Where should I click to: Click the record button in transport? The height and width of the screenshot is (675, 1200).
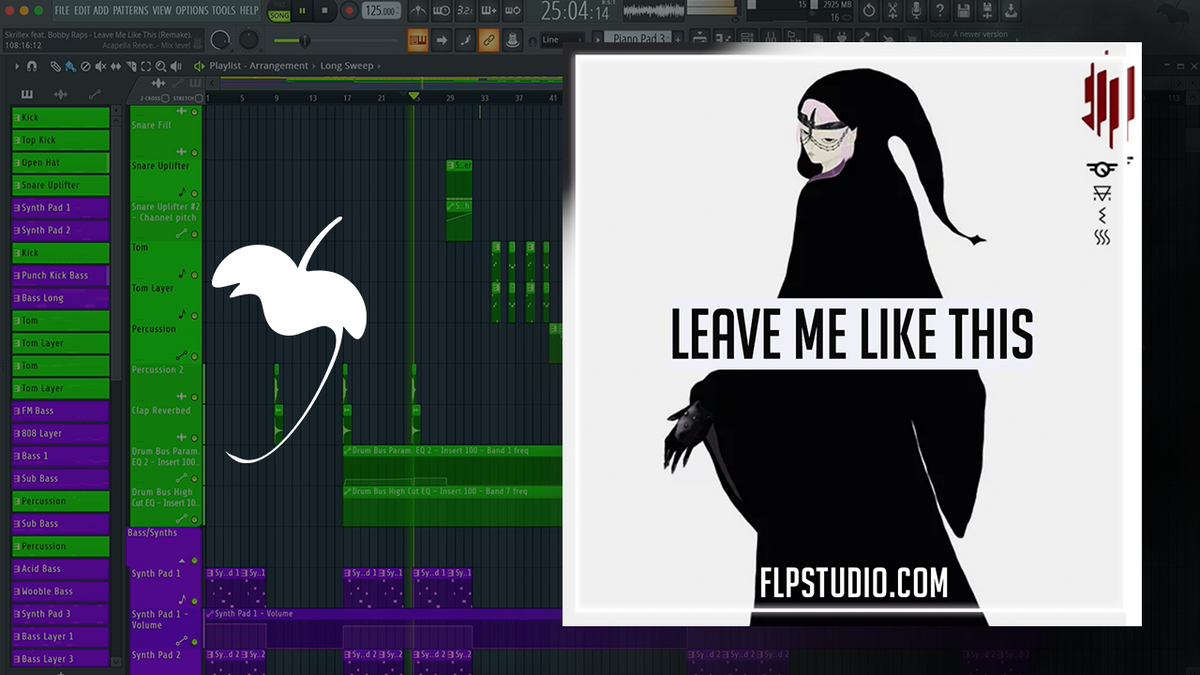[350, 11]
